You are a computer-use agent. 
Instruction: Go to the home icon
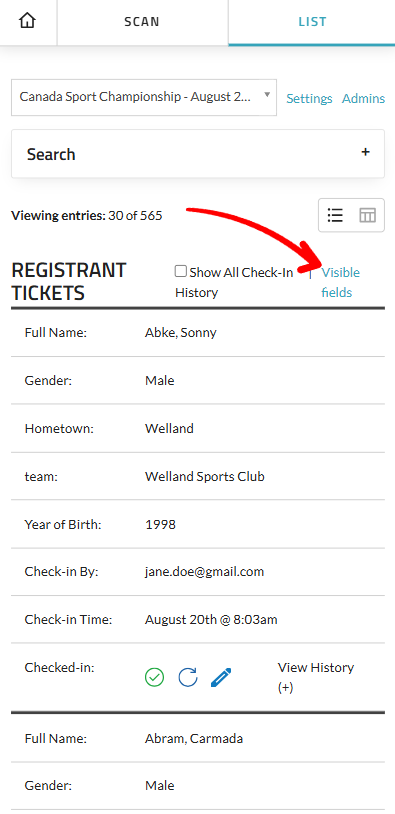(x=27, y=21)
